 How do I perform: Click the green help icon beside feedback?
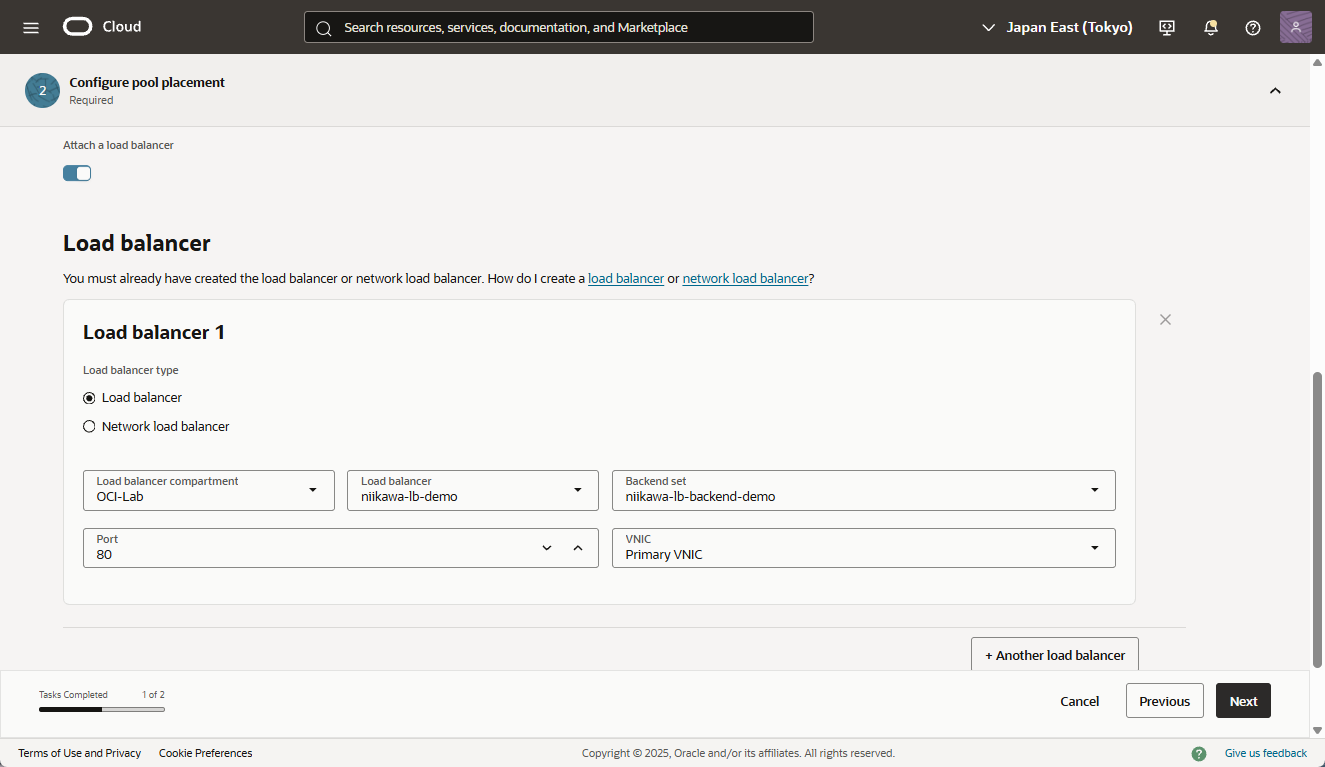(1198, 753)
